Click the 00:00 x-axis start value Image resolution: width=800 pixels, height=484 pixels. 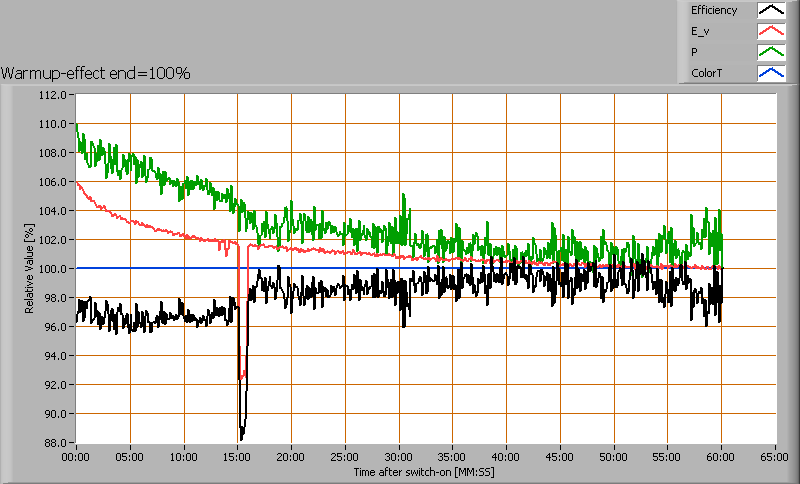click(76, 456)
